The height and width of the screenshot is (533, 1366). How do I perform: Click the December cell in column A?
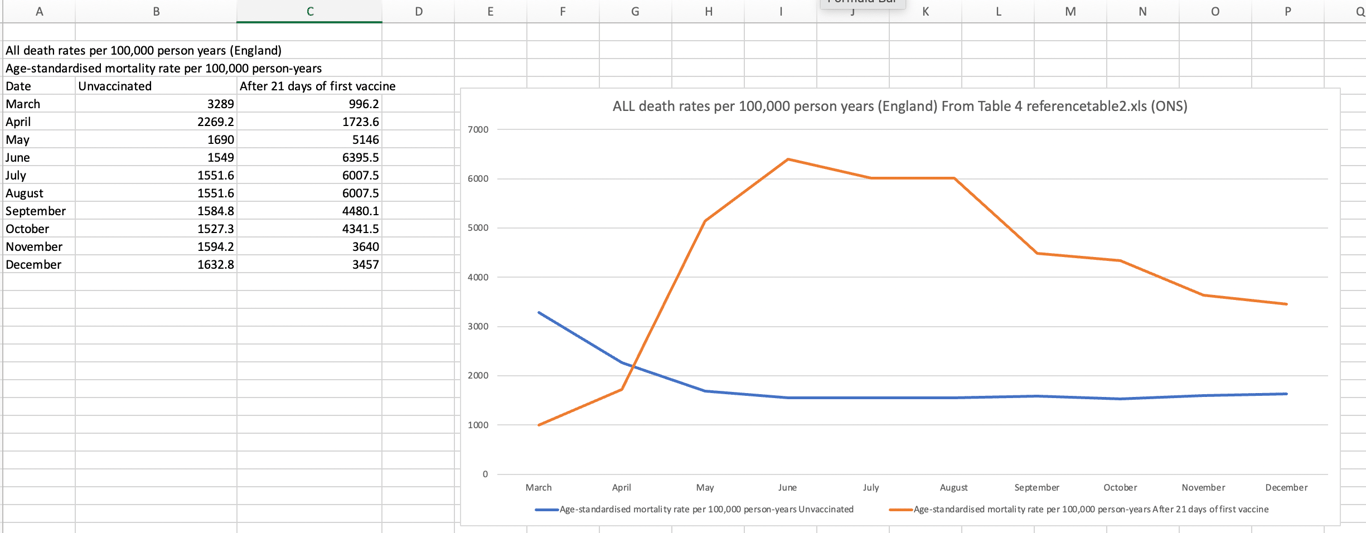pos(39,264)
